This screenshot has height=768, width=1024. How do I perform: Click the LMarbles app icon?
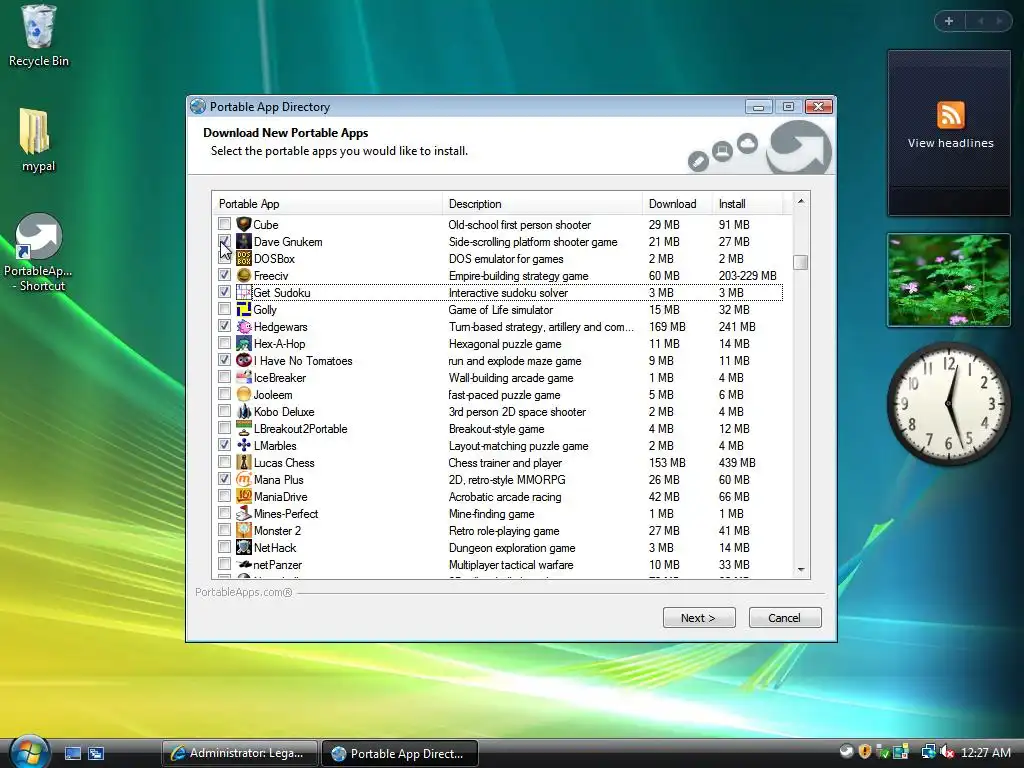pos(244,445)
